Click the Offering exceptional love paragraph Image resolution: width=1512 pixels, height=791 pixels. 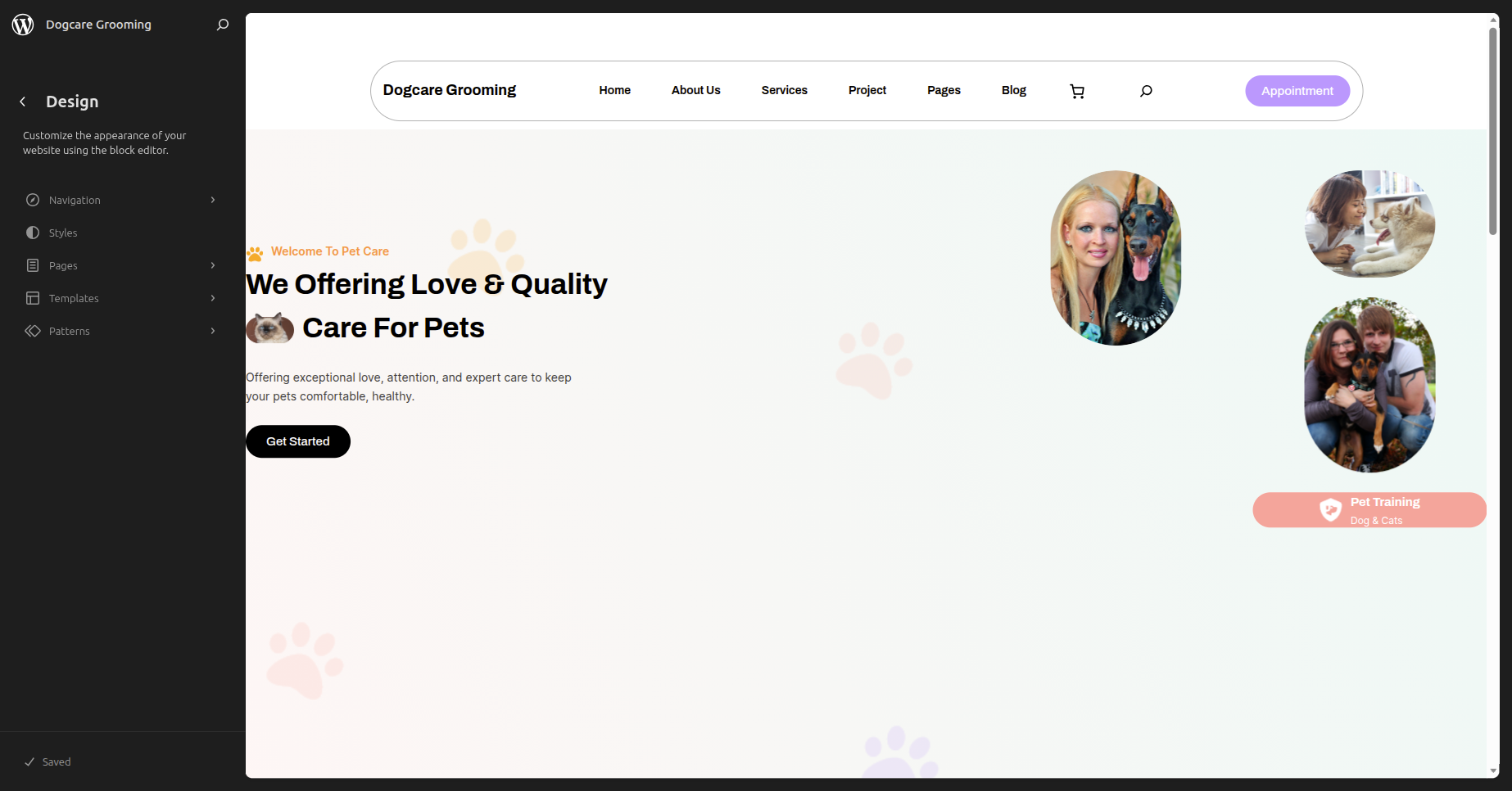coord(409,386)
